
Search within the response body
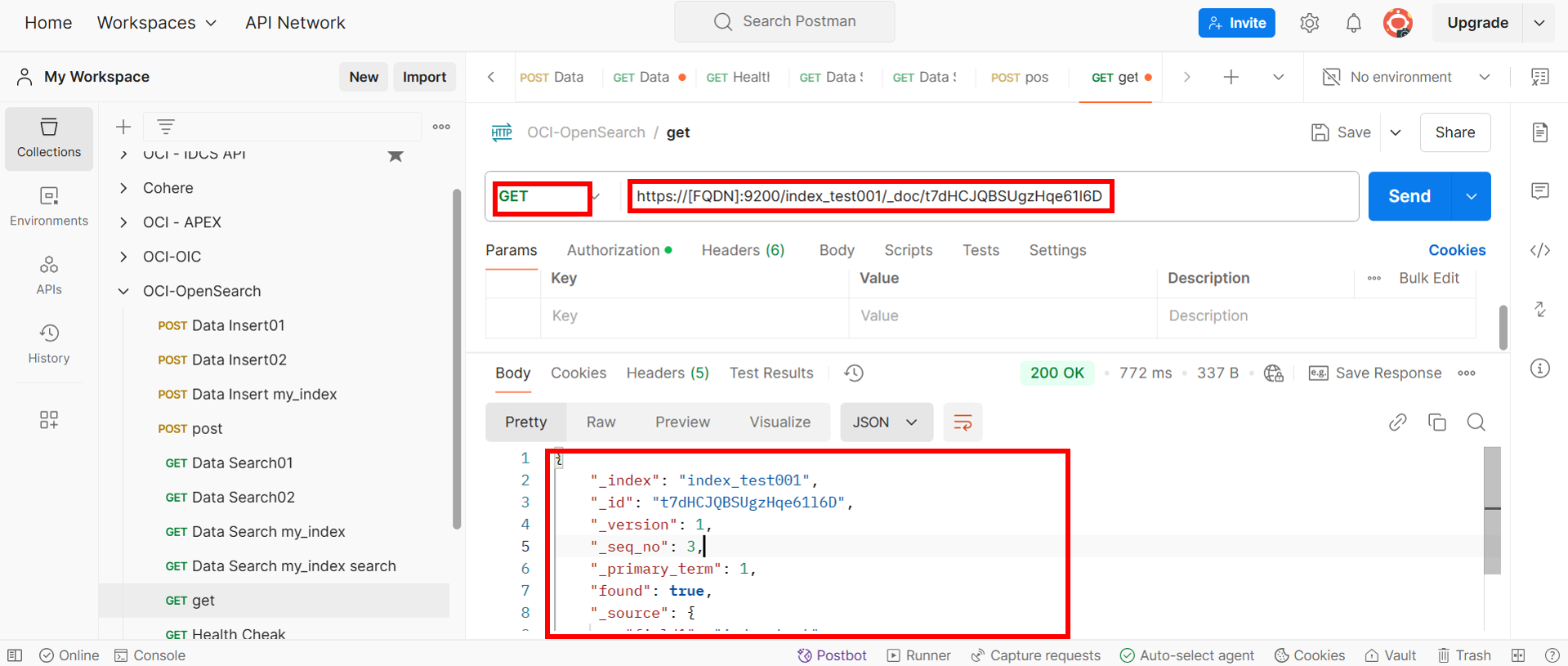1476,422
